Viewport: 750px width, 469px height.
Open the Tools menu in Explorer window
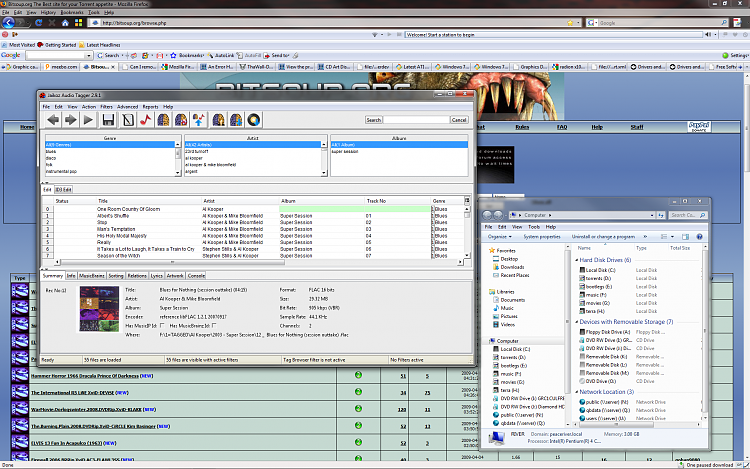(534, 227)
